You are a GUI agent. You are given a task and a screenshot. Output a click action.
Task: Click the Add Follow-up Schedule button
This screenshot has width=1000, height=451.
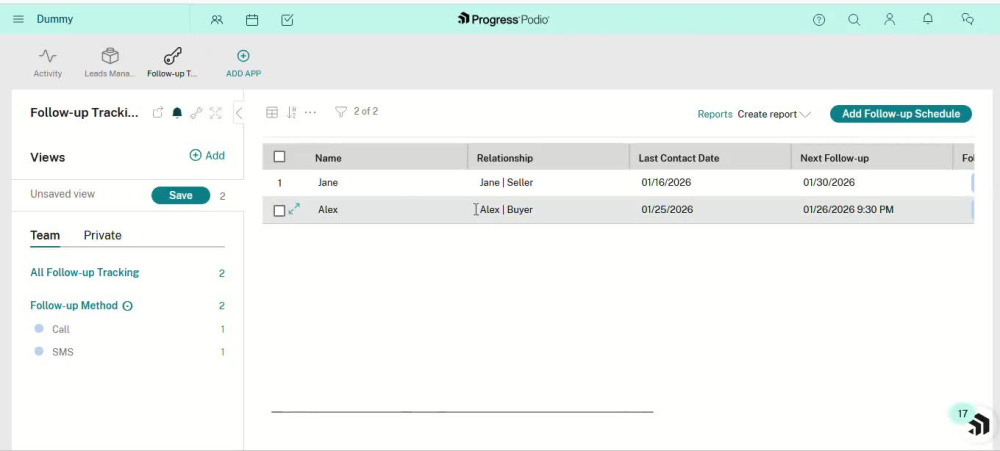pyautogui.click(x=901, y=114)
